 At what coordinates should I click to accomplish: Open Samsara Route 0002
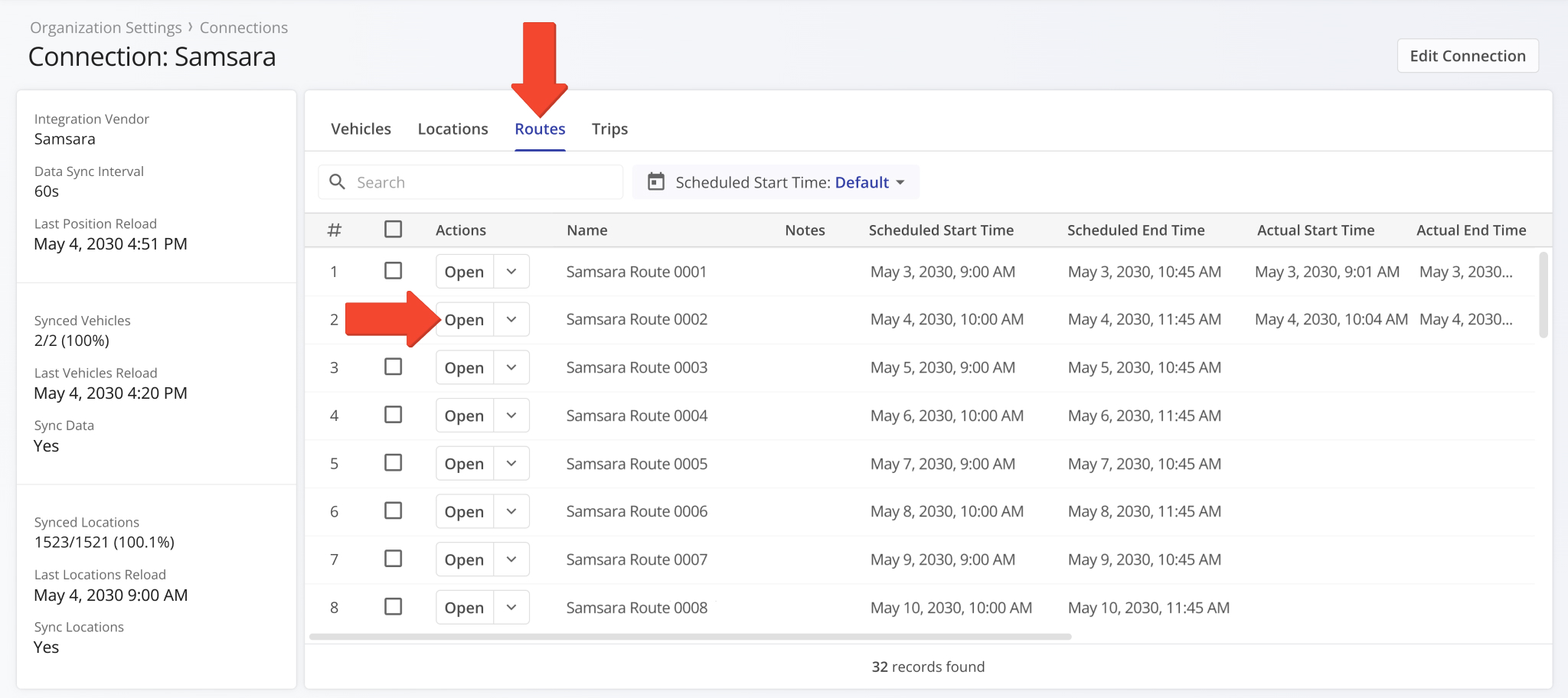pos(463,319)
